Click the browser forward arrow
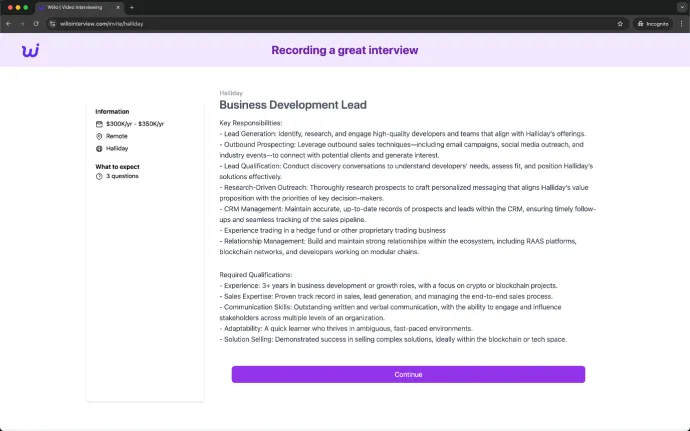Image resolution: width=690 pixels, height=431 pixels. [x=22, y=24]
